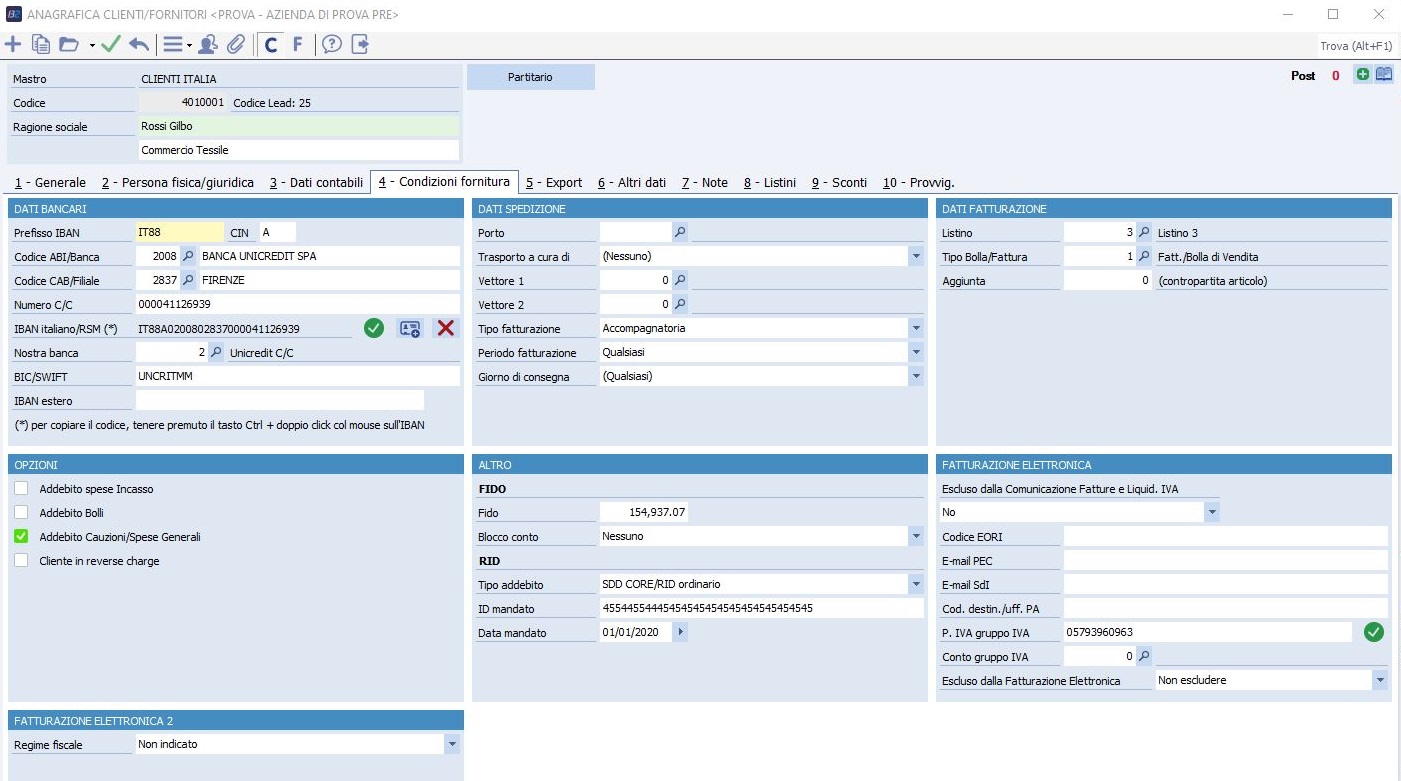
Task: Open the hamburger menu icon in toolbar
Action: [x=173, y=44]
